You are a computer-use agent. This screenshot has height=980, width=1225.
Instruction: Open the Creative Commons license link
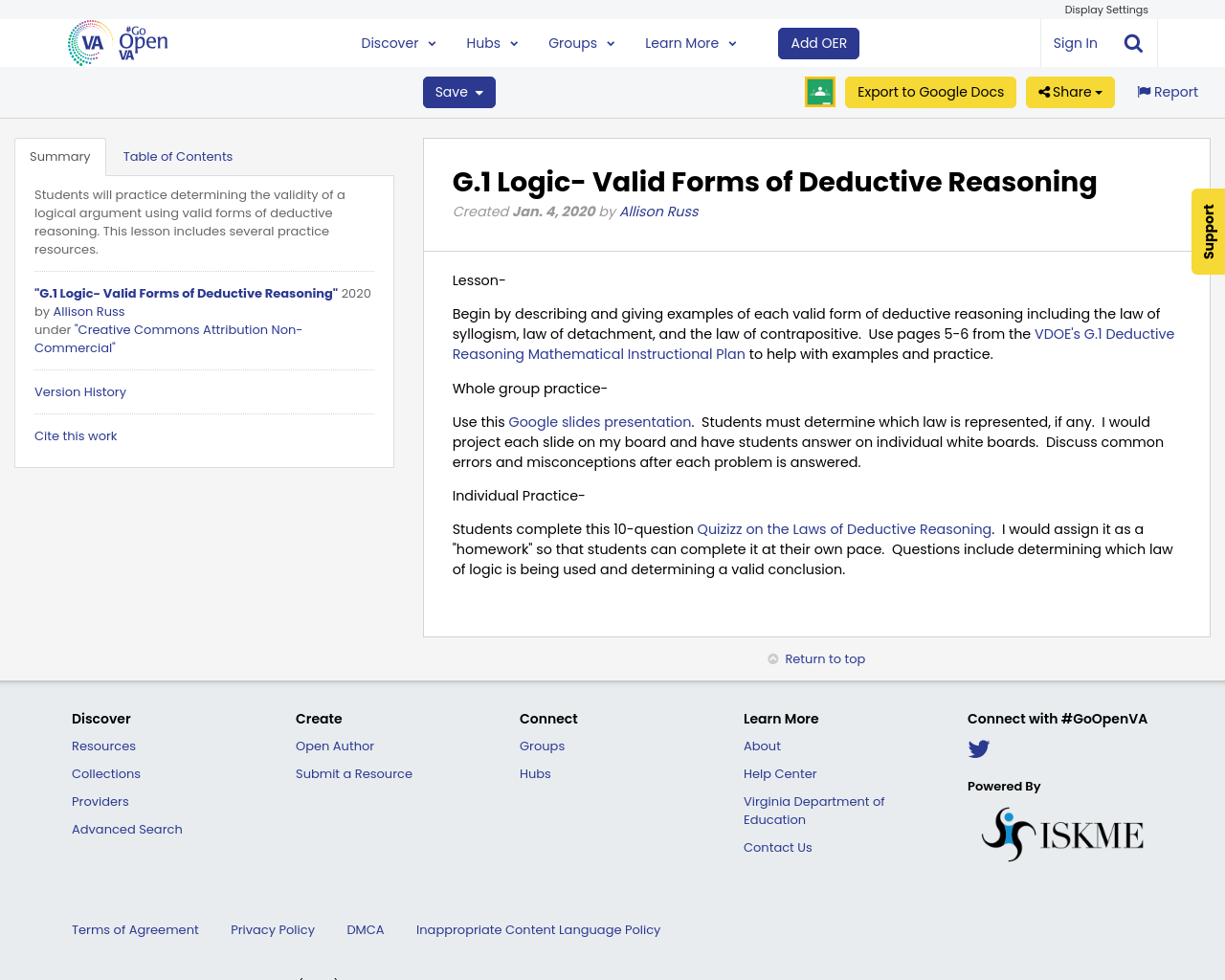point(168,339)
